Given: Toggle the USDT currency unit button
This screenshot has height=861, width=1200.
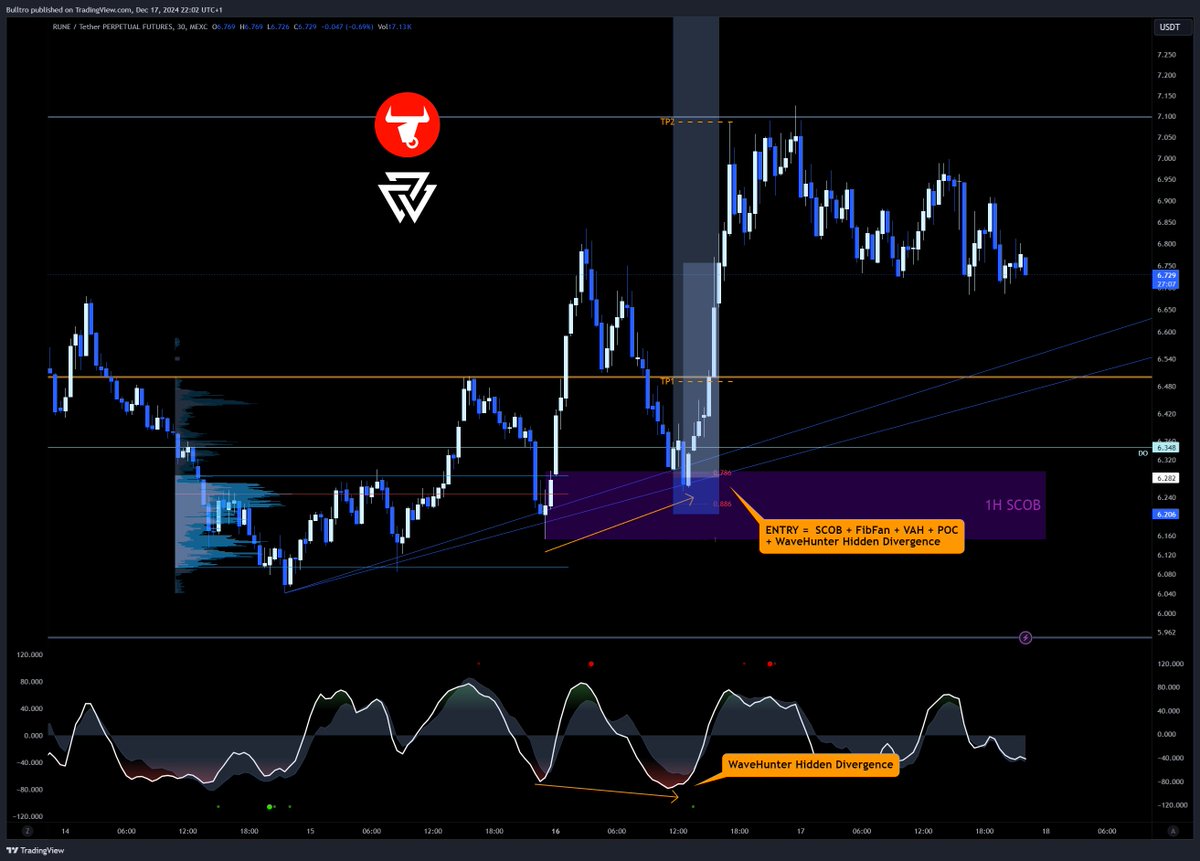Looking at the screenshot, I should [1168, 27].
